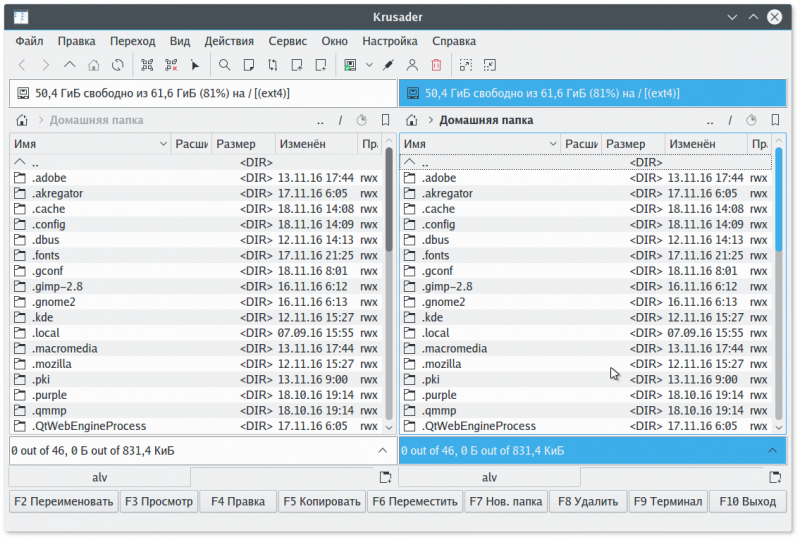Click F9 Терминал button
Viewport: 800px width, 540px height.
(668, 502)
